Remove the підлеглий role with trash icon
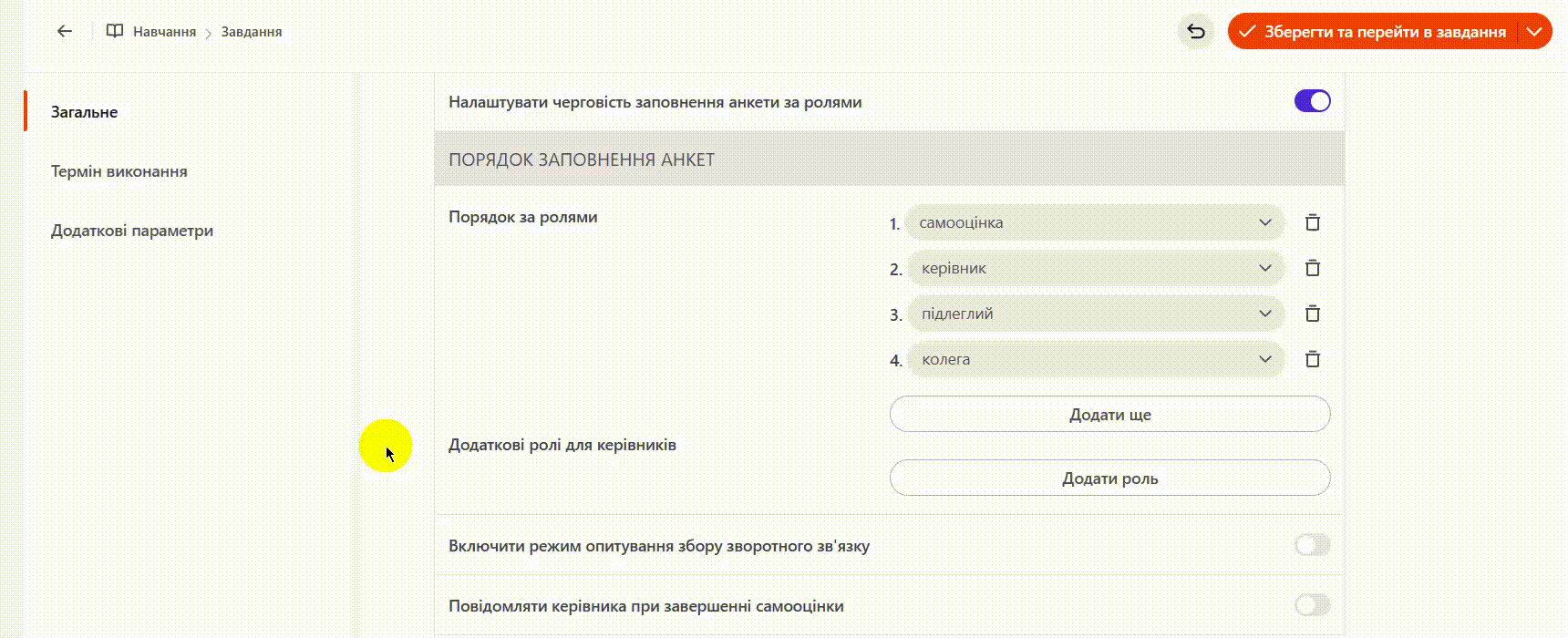 click(1313, 314)
